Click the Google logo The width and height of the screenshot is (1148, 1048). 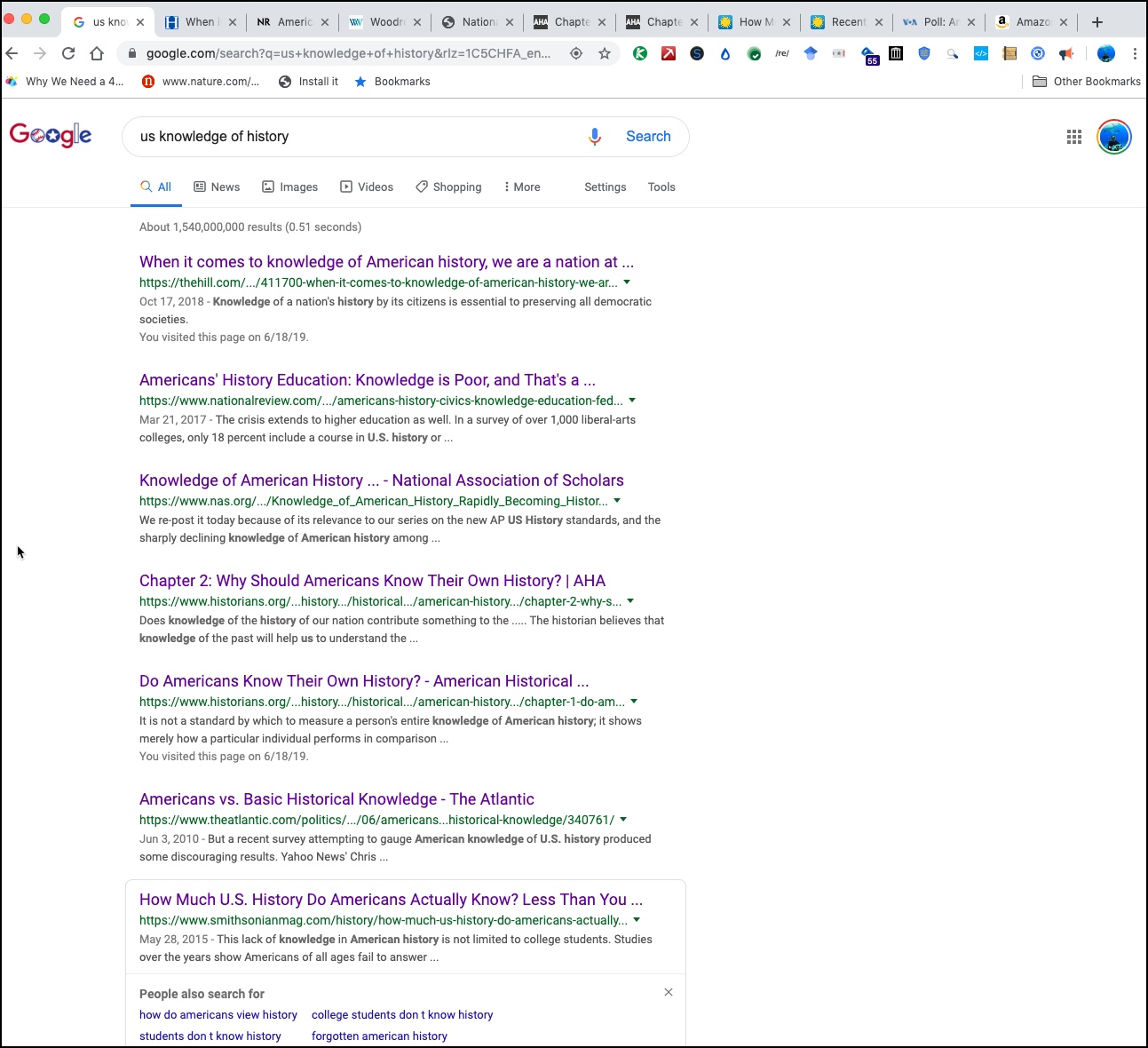point(51,136)
